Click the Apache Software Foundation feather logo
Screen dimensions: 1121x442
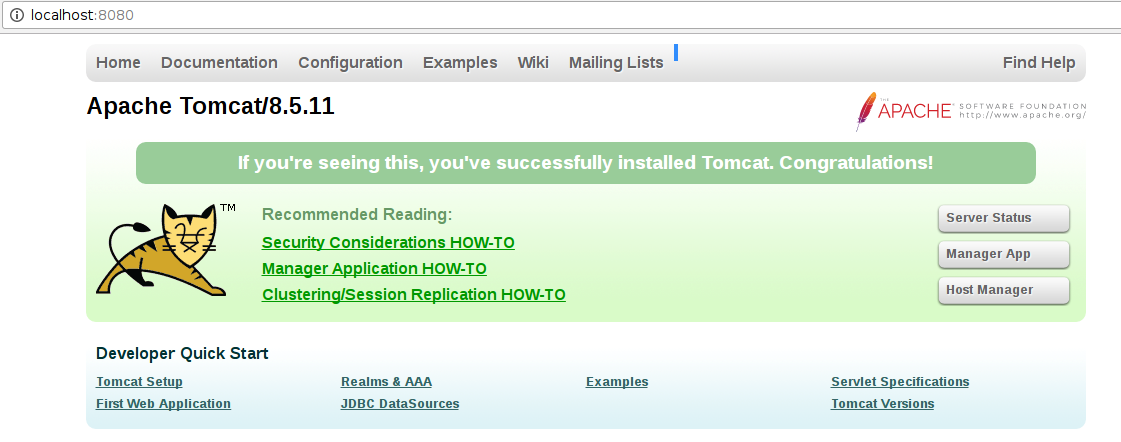[x=971, y=111]
